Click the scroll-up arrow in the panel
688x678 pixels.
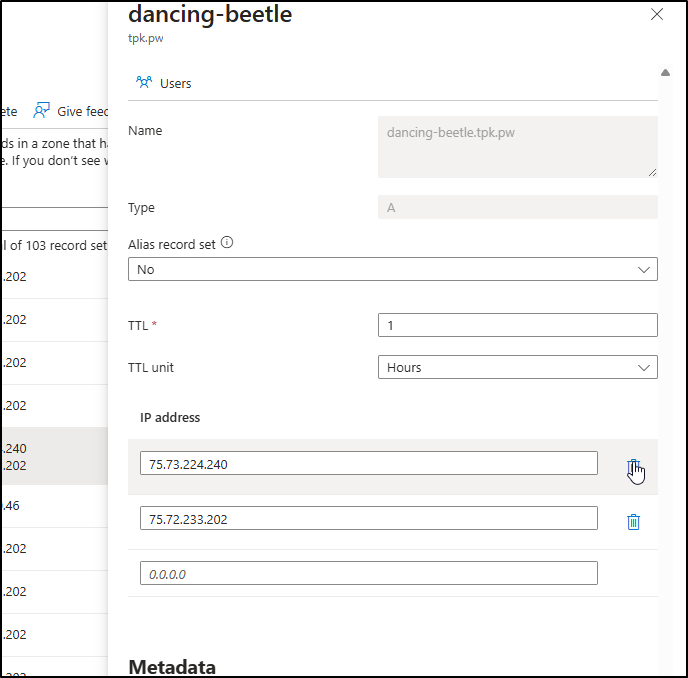665,73
